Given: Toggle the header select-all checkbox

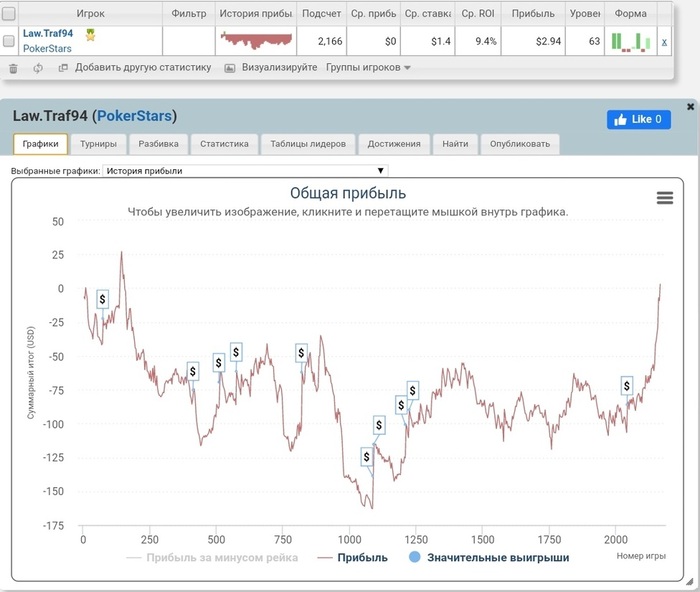Looking at the screenshot, I should tap(8, 13).
